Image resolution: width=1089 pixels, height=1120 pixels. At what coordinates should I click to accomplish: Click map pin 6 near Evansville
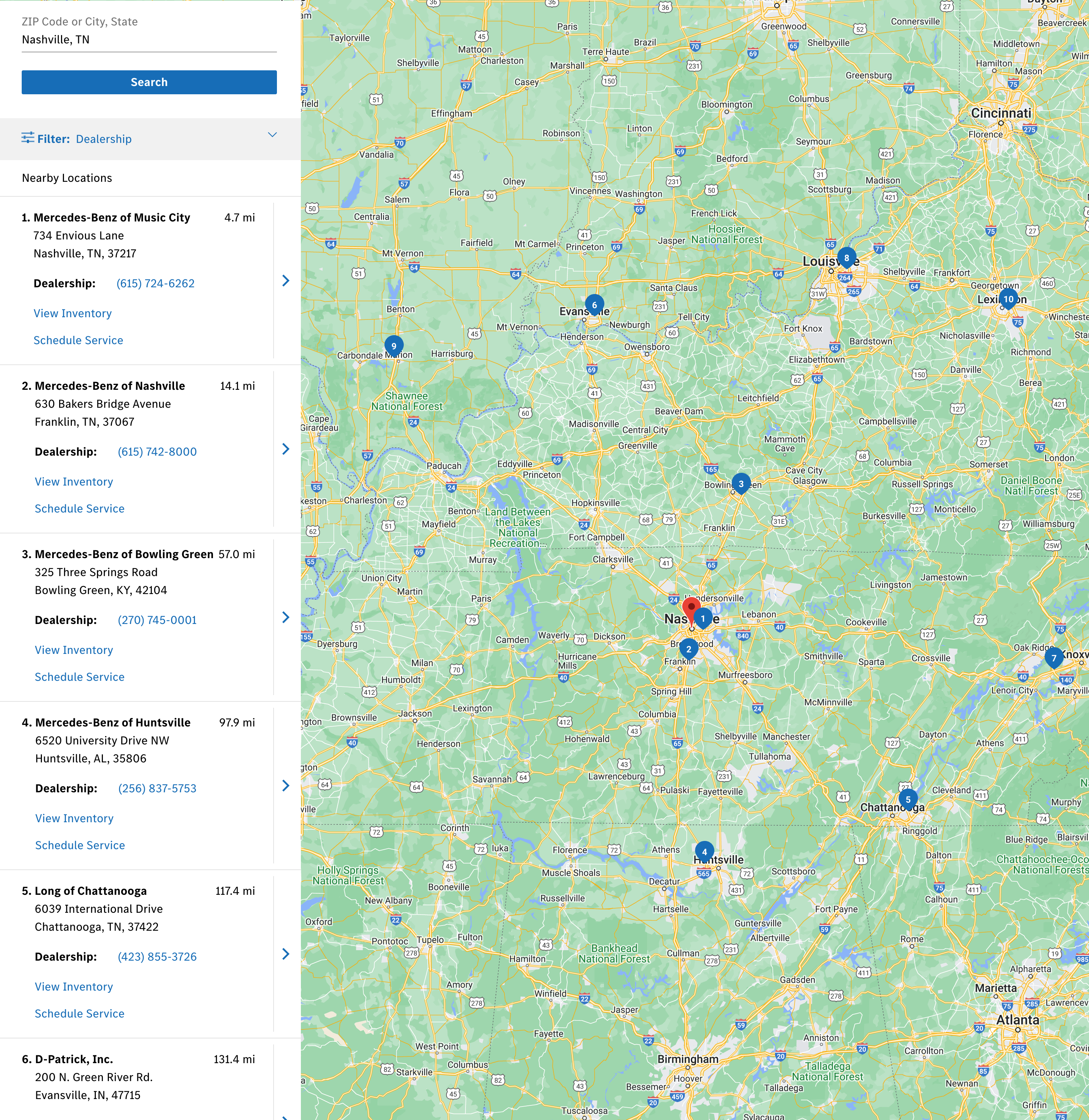coord(594,305)
